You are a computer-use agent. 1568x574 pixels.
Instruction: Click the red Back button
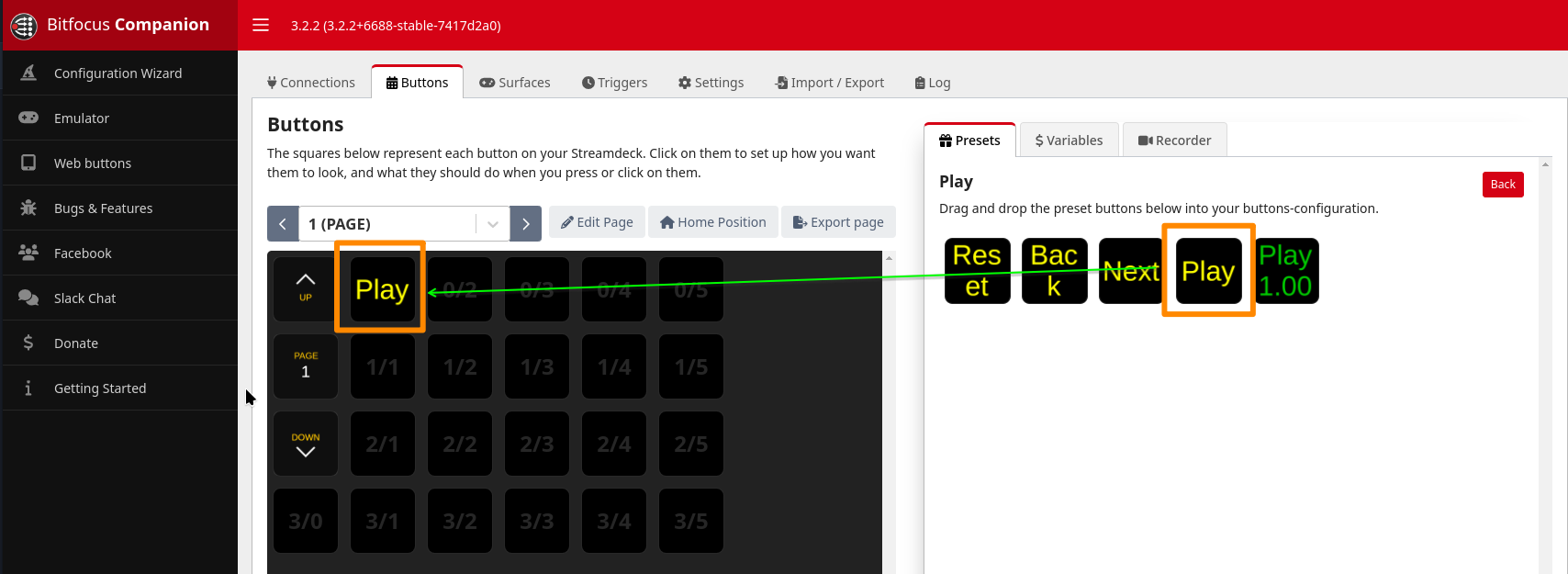pyautogui.click(x=1502, y=185)
